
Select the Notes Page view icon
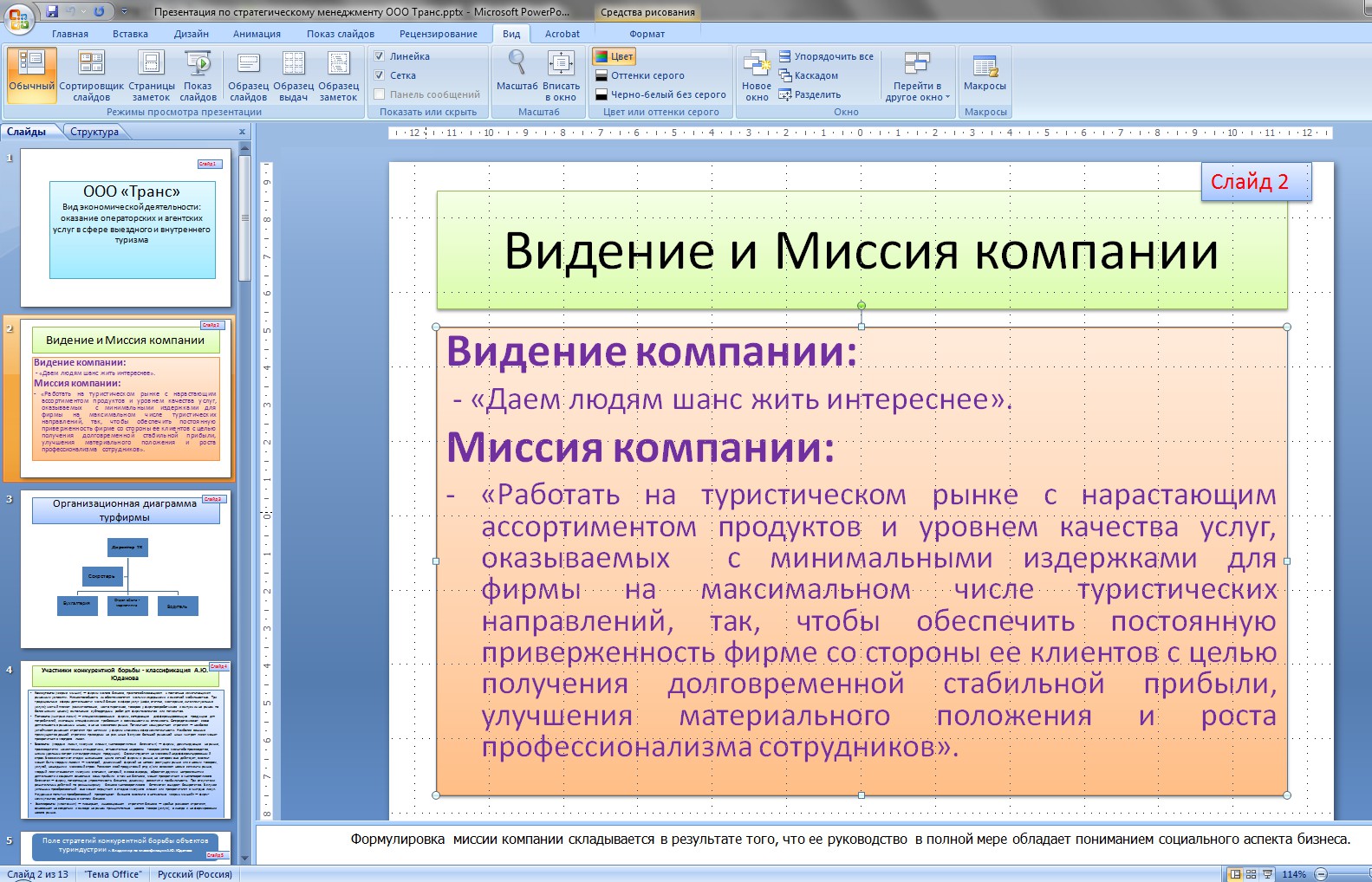151,75
